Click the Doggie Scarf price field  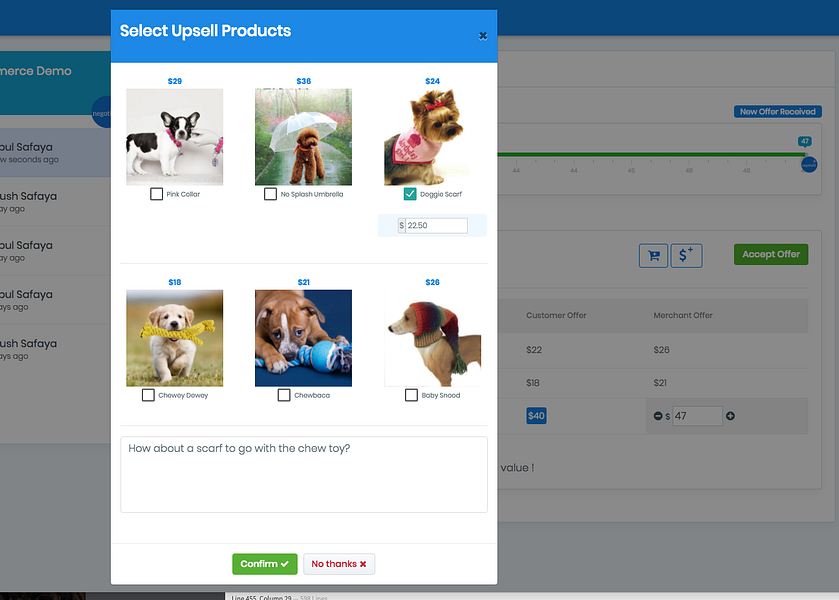coord(437,225)
